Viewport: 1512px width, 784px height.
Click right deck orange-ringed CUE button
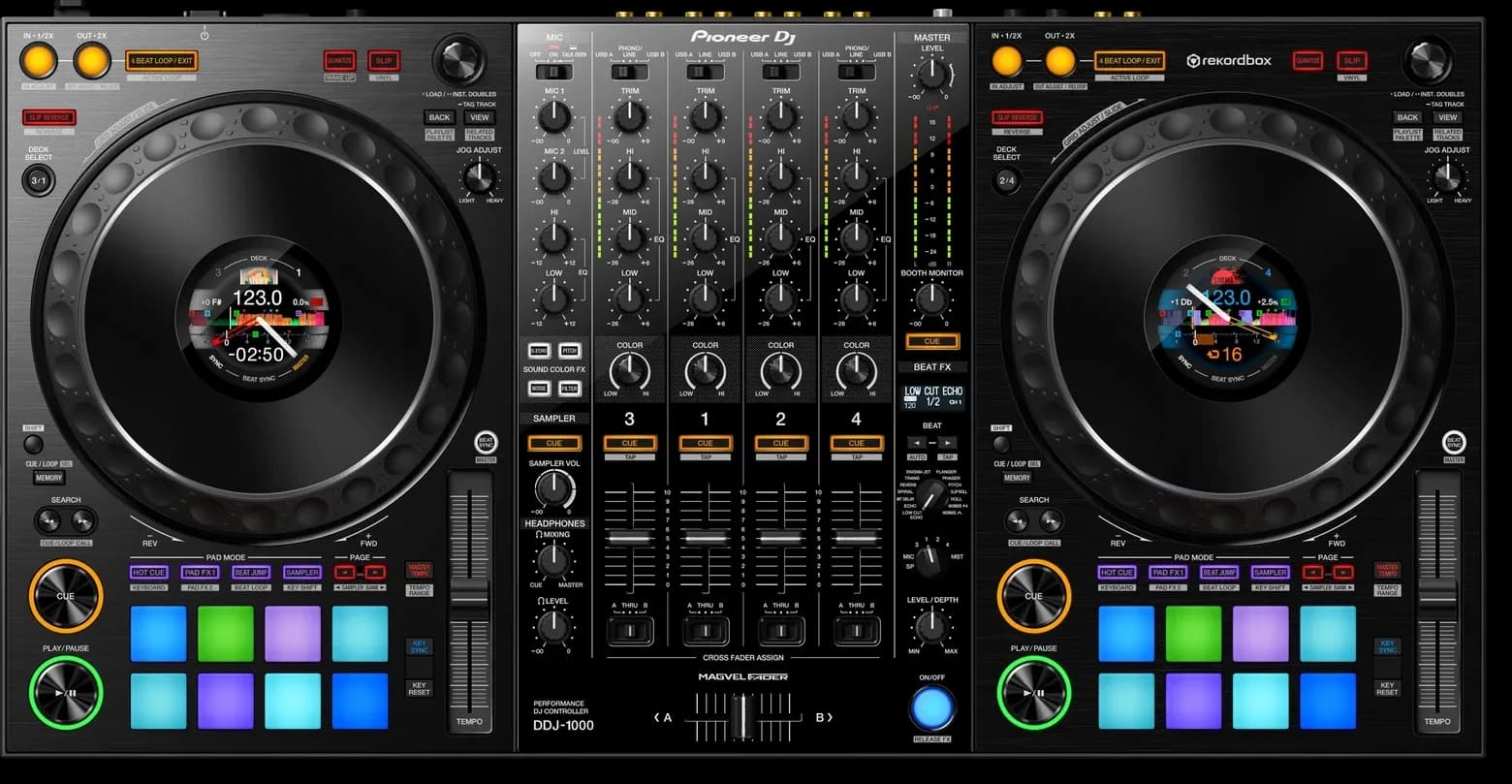[x=1034, y=596]
